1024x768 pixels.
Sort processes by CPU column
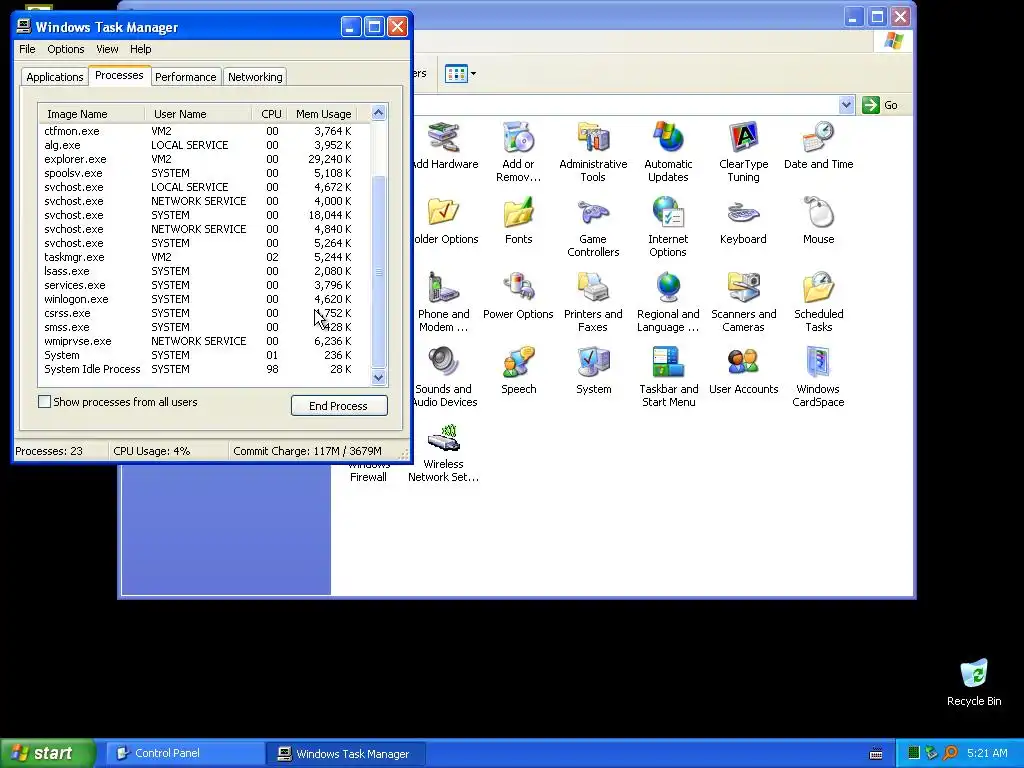pos(270,114)
